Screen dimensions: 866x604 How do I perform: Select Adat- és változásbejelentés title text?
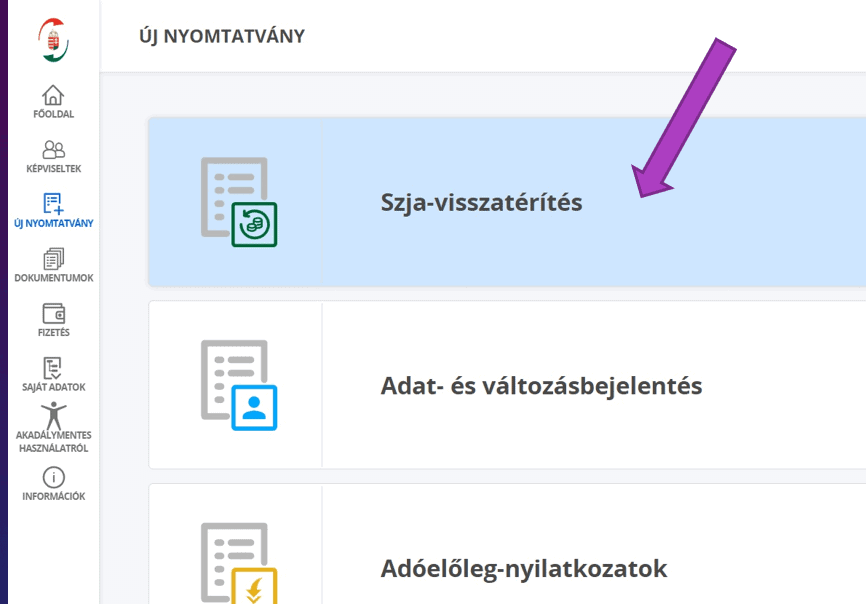(x=541, y=386)
